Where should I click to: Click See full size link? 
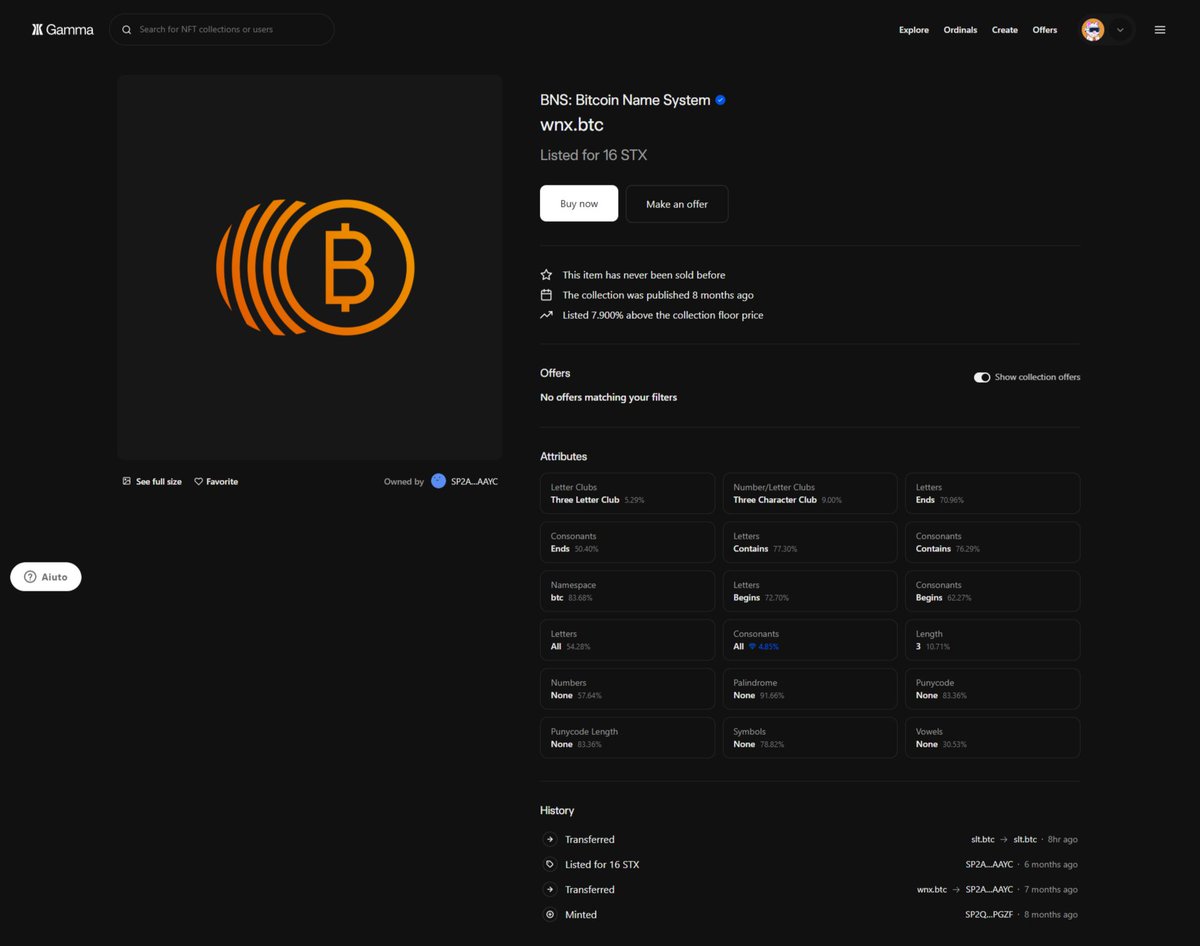(x=152, y=482)
